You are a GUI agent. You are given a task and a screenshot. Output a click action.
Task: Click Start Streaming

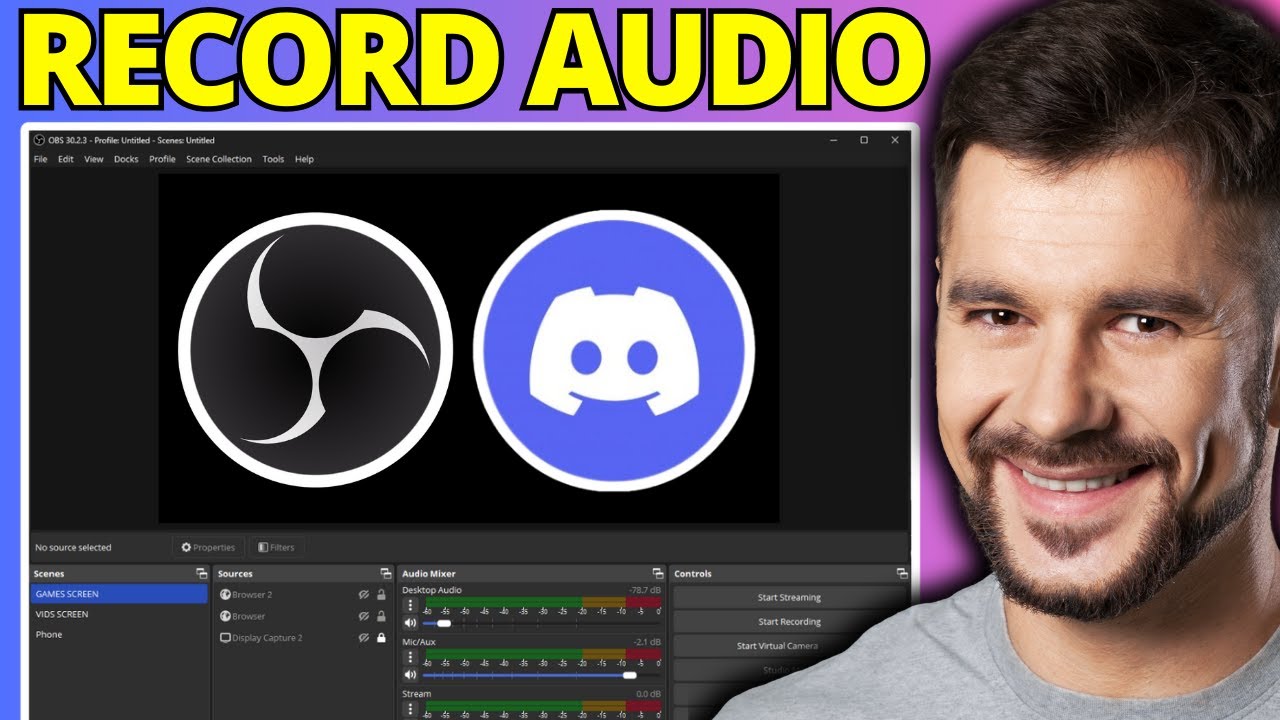tap(789, 597)
